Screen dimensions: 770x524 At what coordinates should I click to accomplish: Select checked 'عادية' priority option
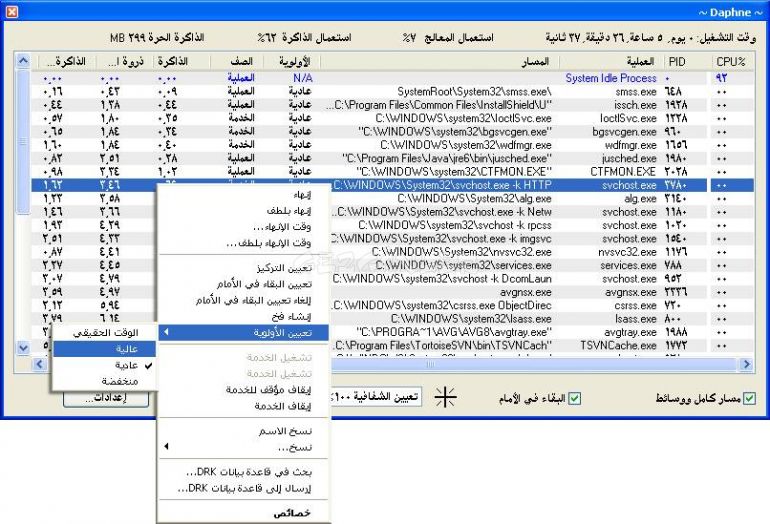tap(105, 365)
